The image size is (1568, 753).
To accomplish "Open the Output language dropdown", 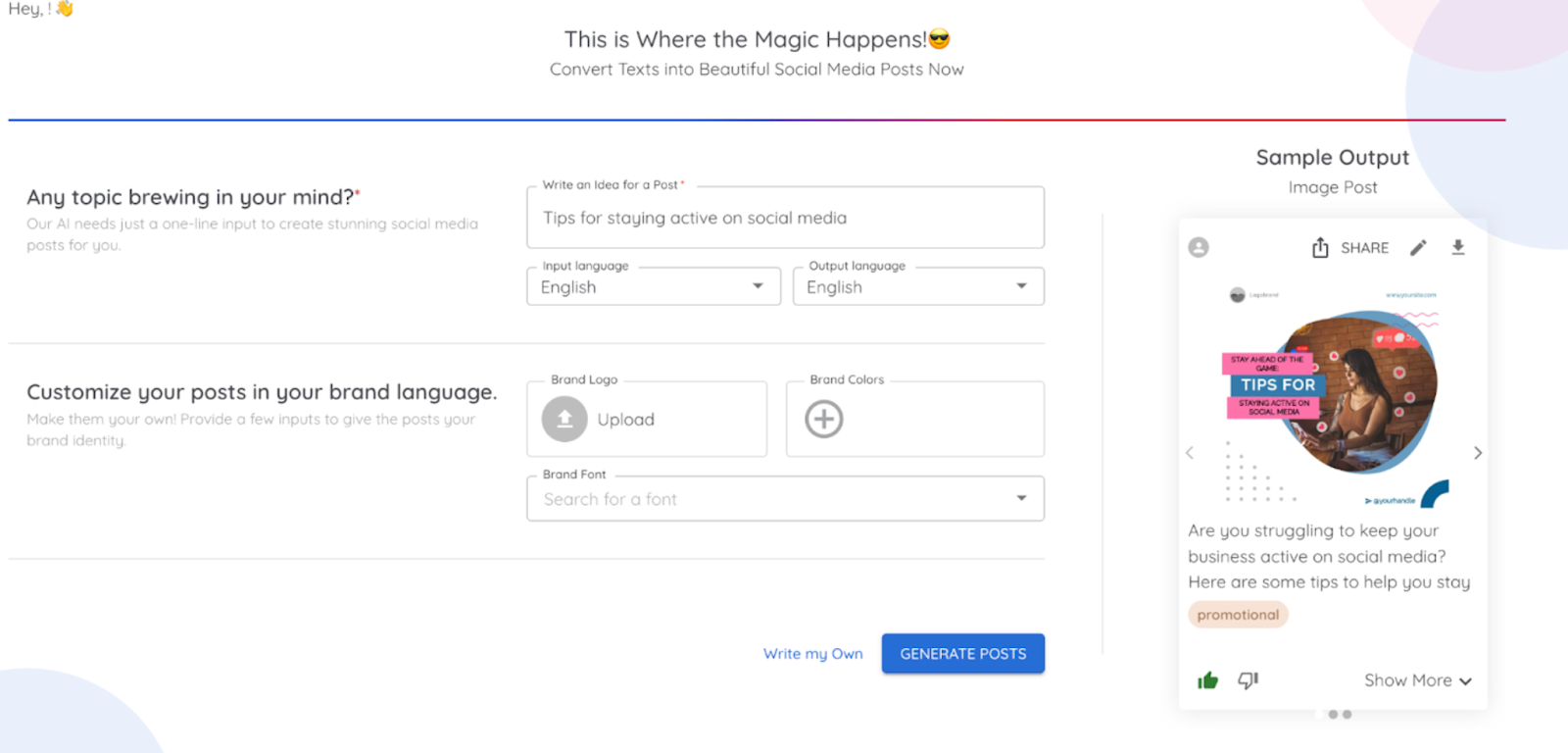I will tap(1022, 285).
